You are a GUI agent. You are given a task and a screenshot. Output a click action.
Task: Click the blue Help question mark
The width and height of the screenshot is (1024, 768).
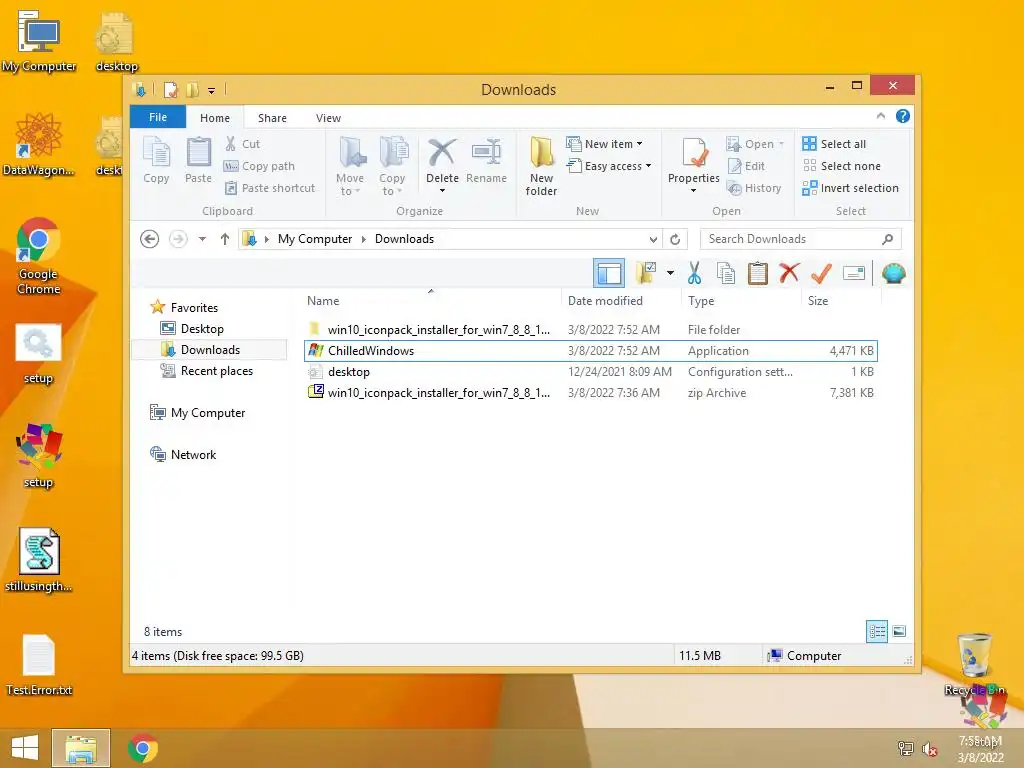pyautogui.click(x=903, y=116)
